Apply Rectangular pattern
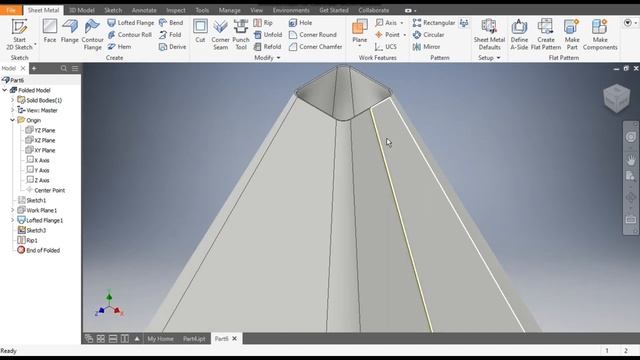The width and height of the screenshot is (640, 360). tap(434, 23)
